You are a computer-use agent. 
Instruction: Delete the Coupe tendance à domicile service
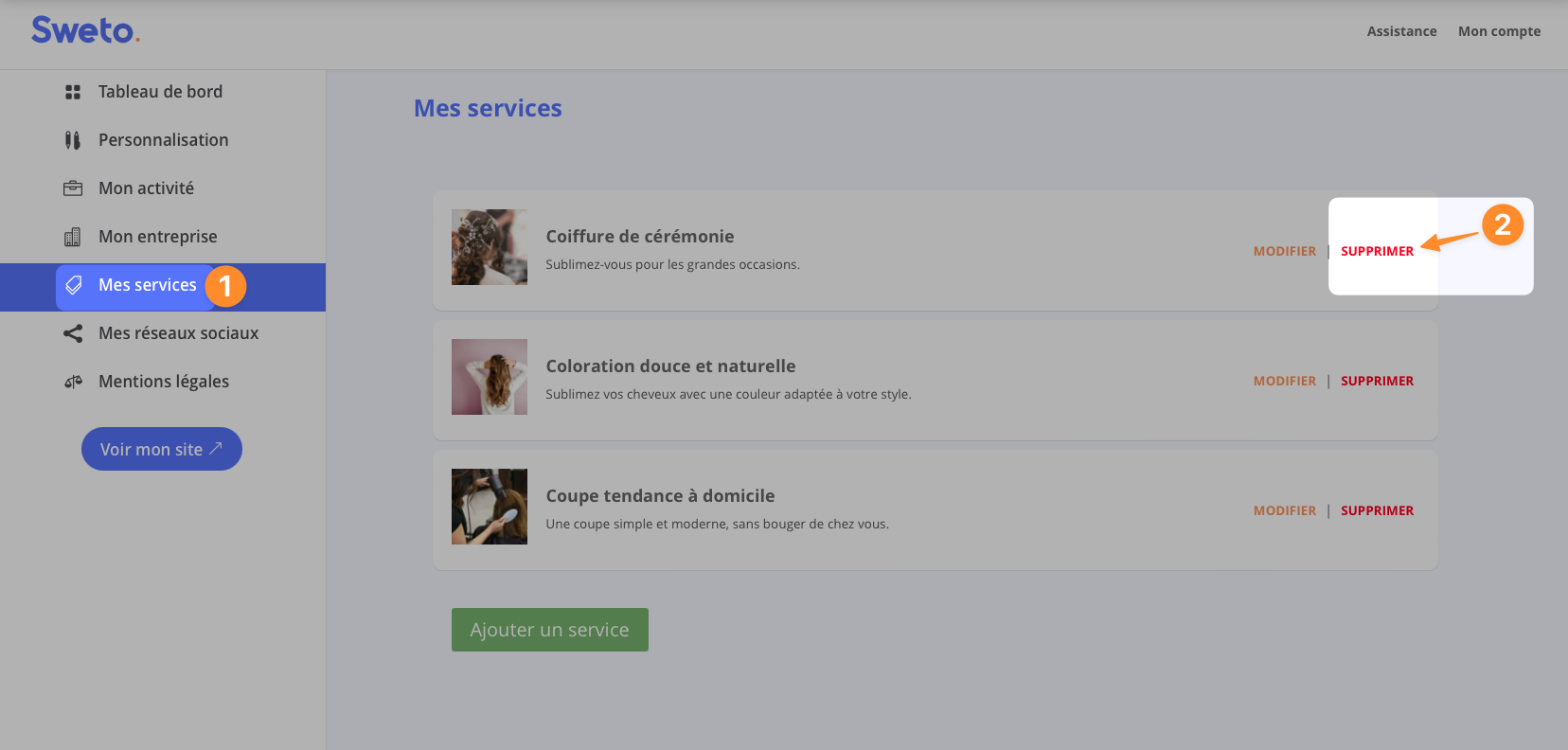click(x=1377, y=510)
